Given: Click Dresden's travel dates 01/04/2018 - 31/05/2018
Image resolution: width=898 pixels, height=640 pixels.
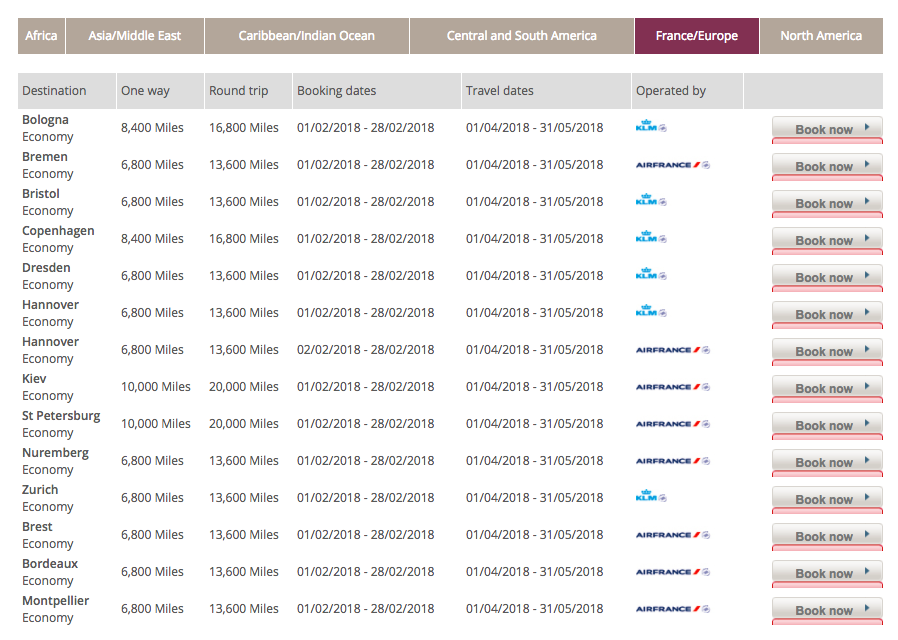Looking at the screenshot, I should pos(534,276).
